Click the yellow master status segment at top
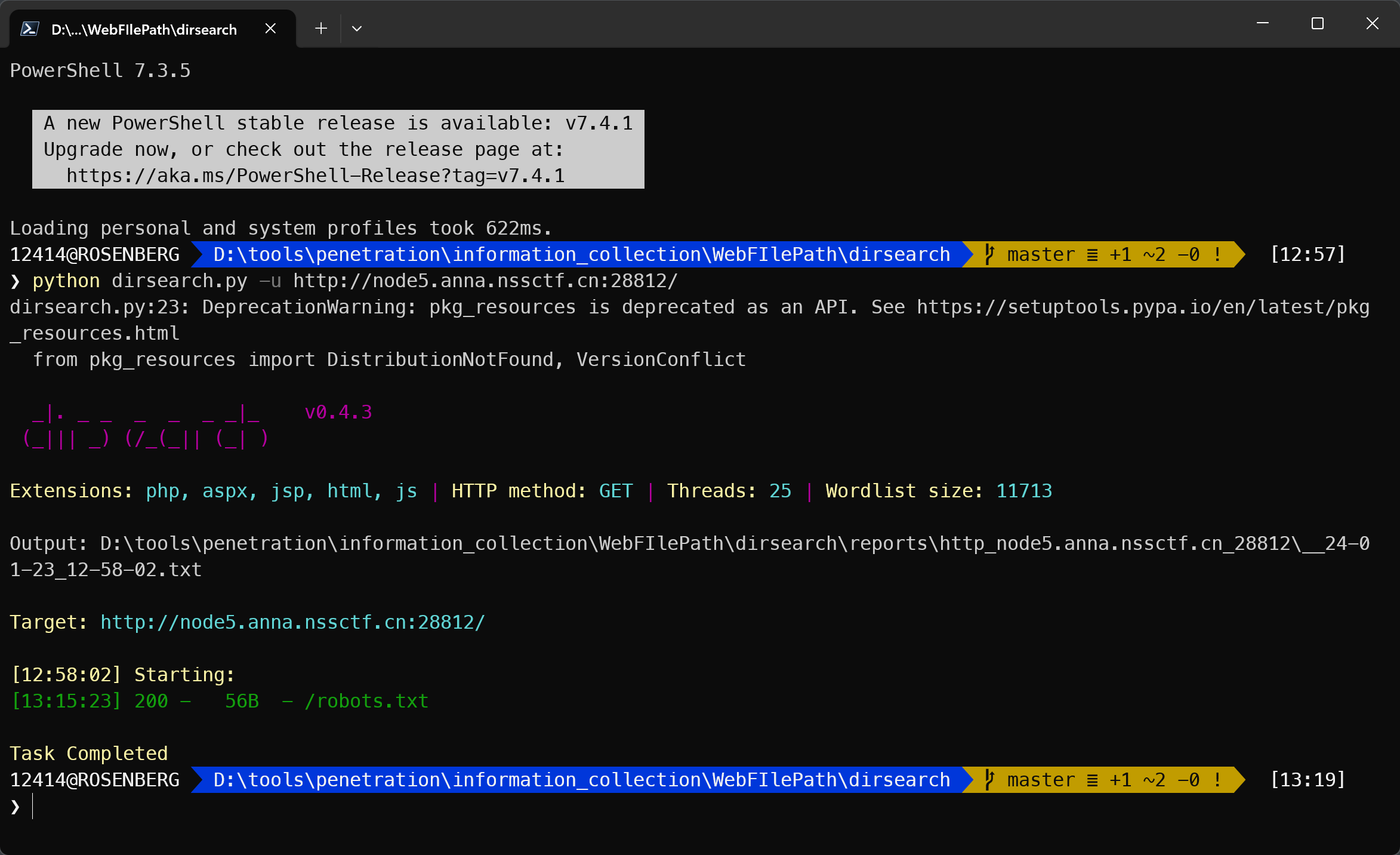The image size is (1400, 855). pos(1104,255)
